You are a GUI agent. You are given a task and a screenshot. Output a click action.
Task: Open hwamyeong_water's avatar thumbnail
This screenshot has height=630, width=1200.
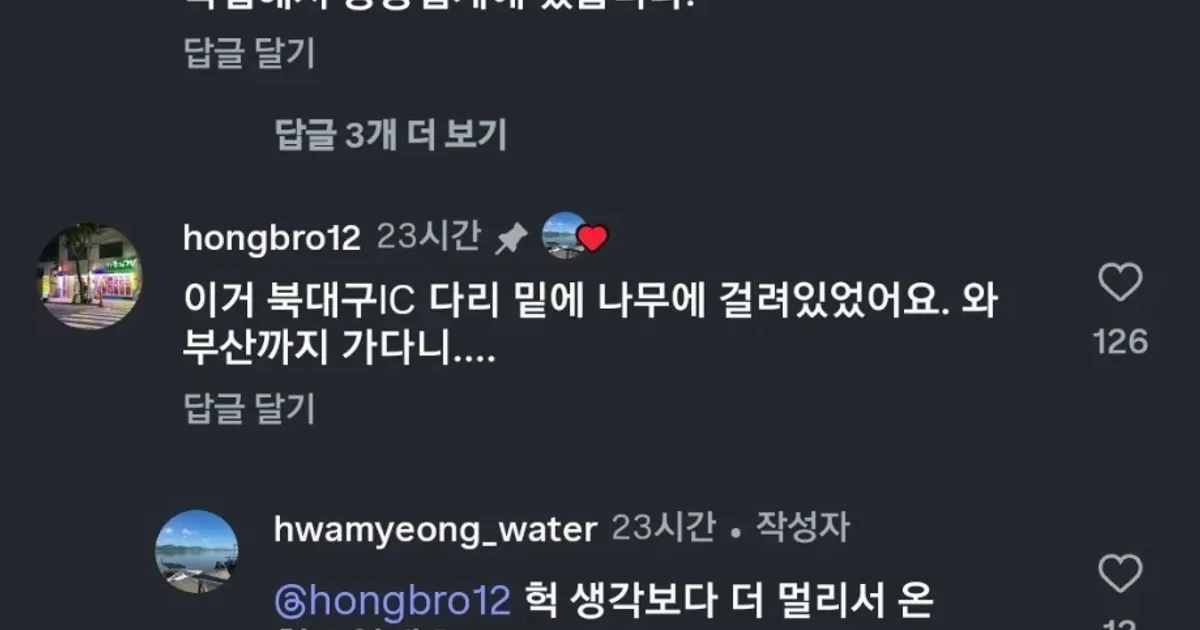pyautogui.click(x=197, y=551)
